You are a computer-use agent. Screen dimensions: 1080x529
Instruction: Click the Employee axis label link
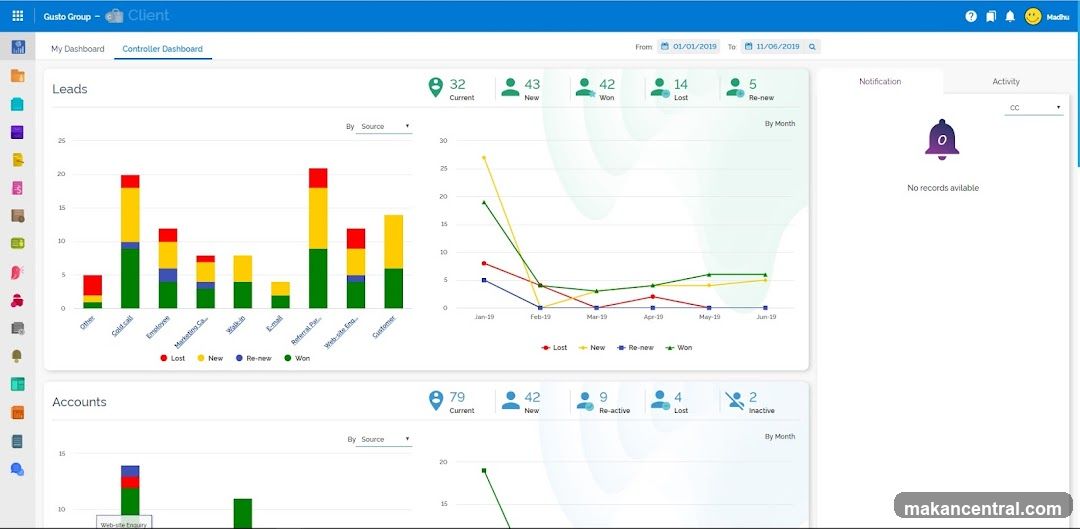pyautogui.click(x=158, y=326)
